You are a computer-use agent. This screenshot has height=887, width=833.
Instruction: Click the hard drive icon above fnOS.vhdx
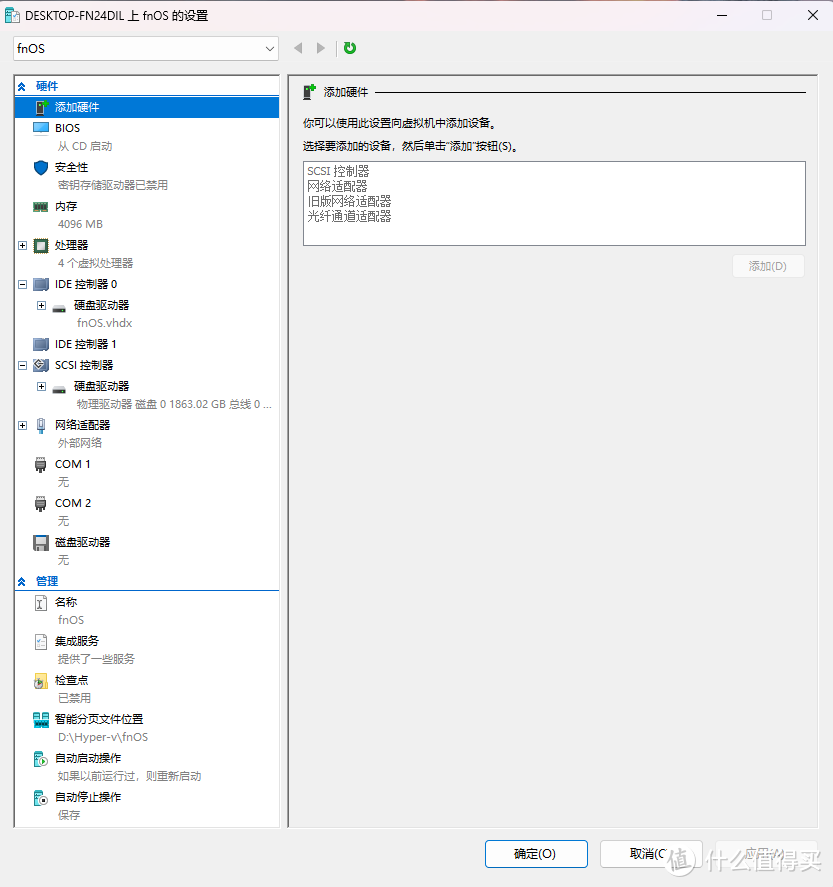tap(59, 308)
